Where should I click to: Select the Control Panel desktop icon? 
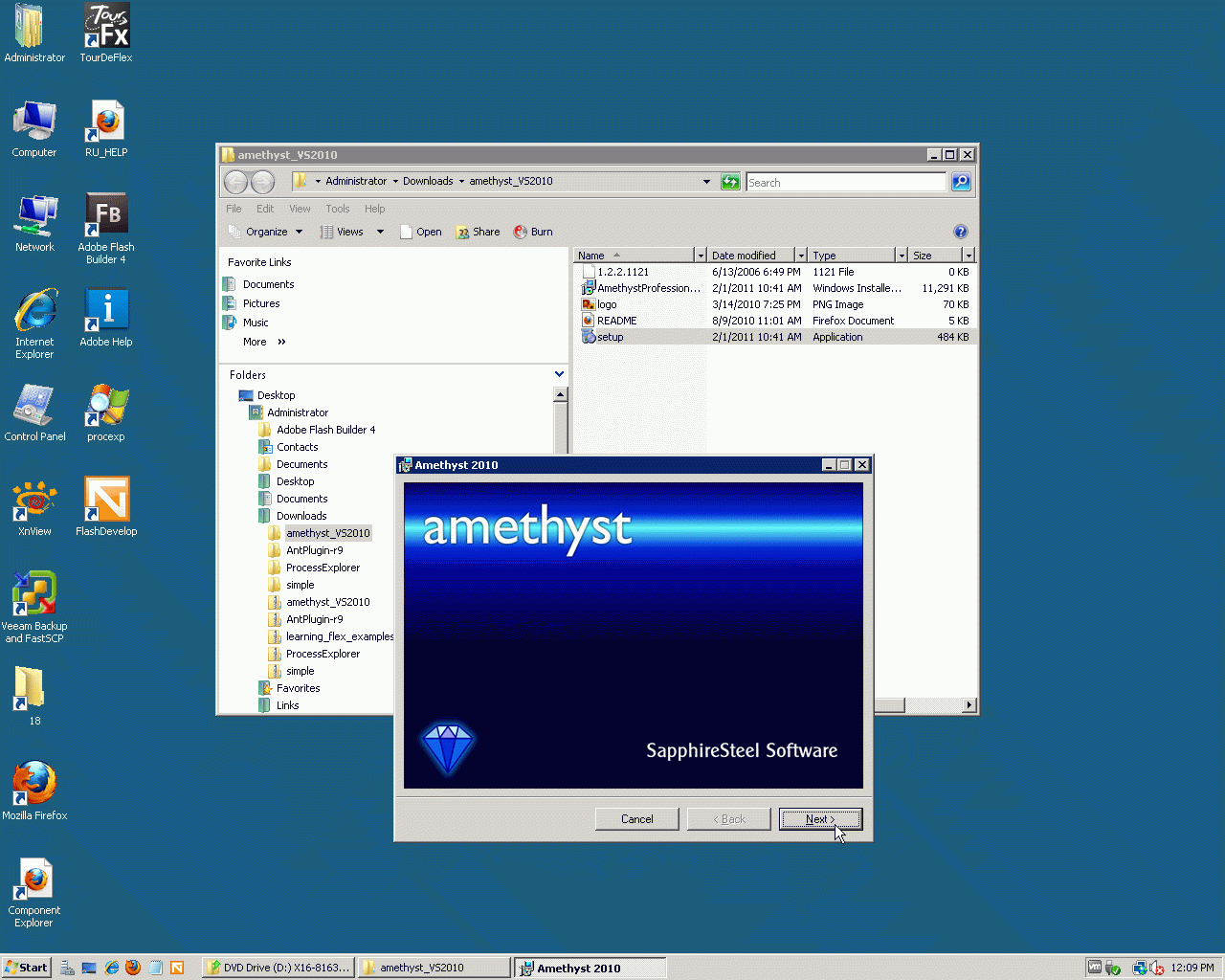coord(35,412)
